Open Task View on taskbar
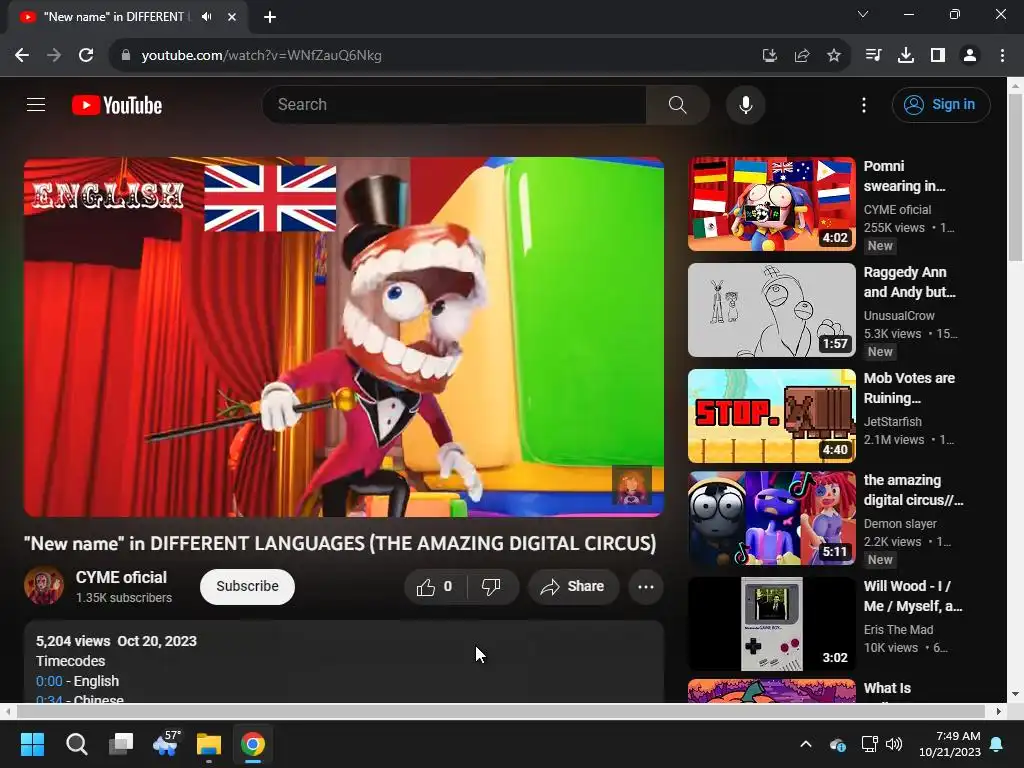Screen dimensions: 1024x768 (121, 744)
